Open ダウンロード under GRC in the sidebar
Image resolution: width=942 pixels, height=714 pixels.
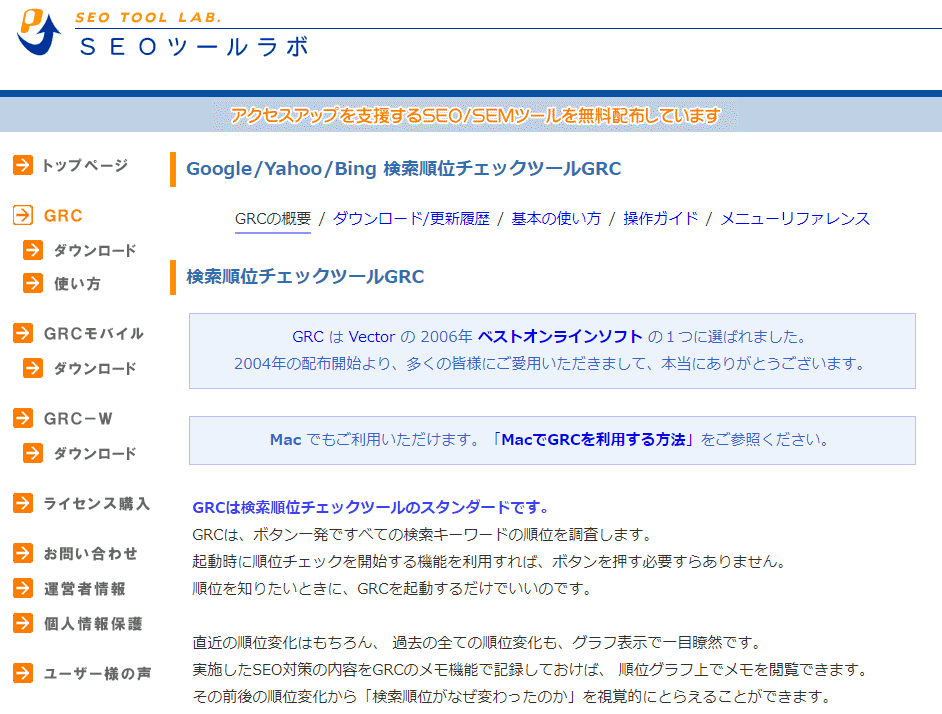pos(95,250)
